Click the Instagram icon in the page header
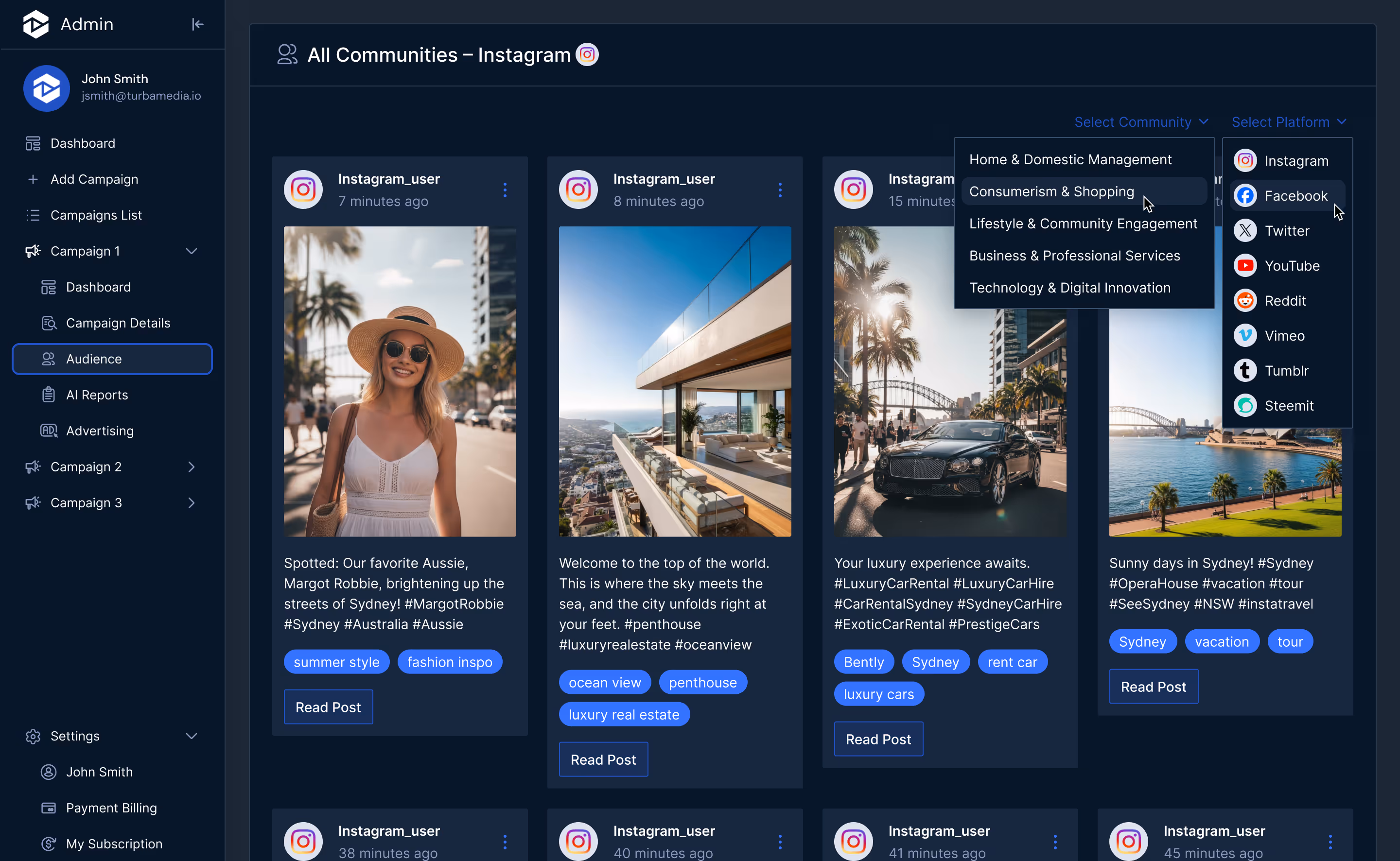Screen dimensions: 1400x861 point(587,54)
